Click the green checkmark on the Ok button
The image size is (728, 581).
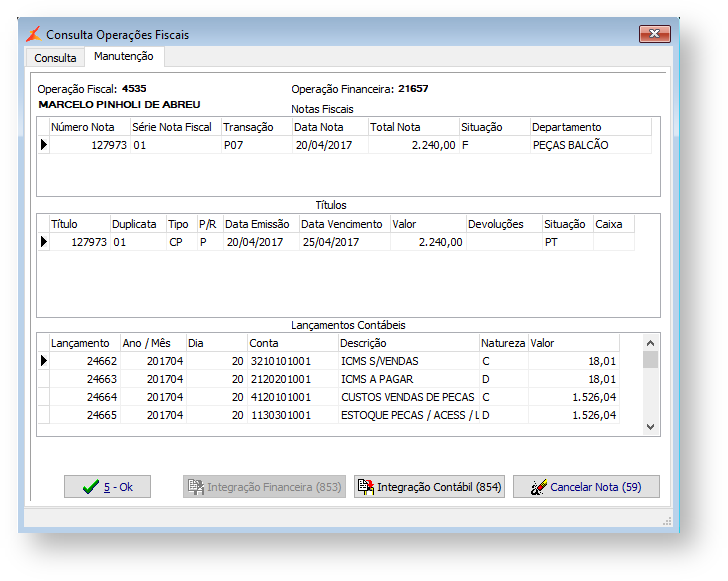[x=91, y=487]
